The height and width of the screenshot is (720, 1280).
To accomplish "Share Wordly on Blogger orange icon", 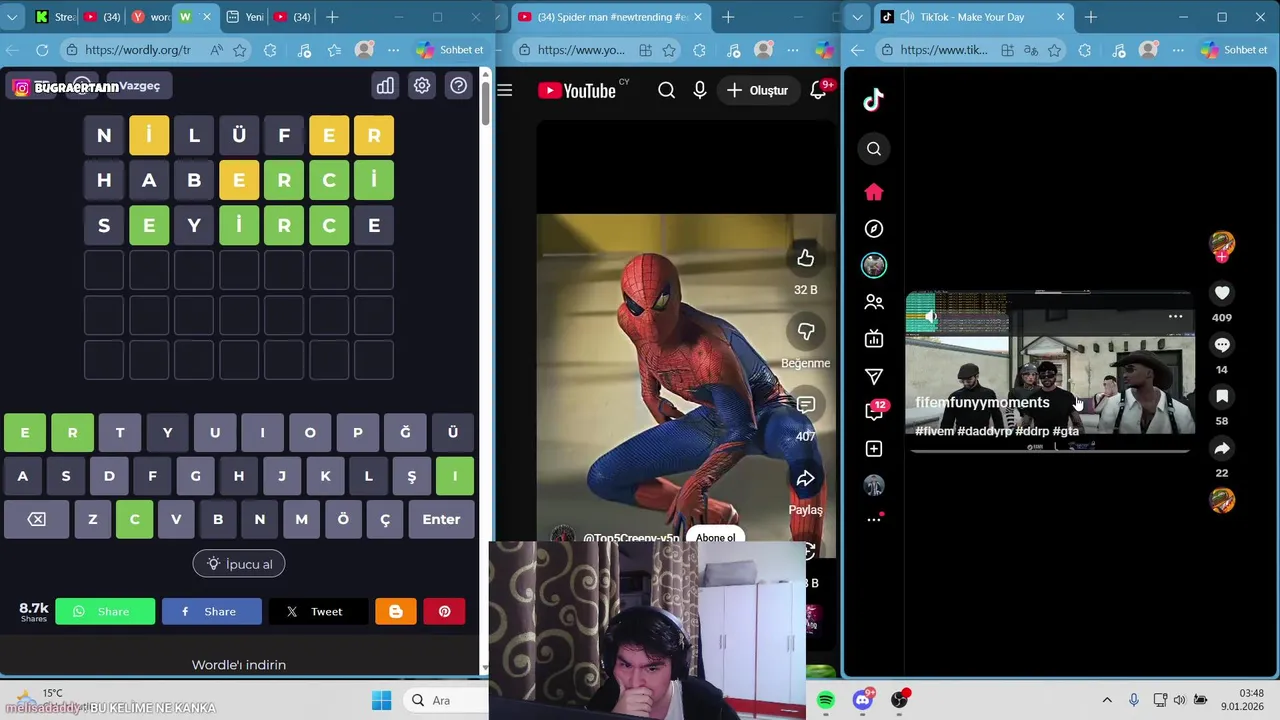I will click(396, 612).
